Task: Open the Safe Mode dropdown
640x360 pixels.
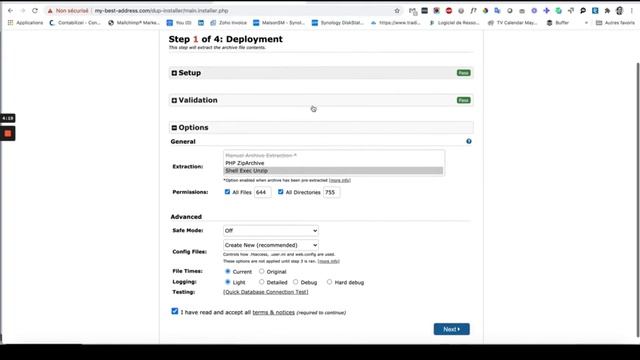Action: point(271,231)
